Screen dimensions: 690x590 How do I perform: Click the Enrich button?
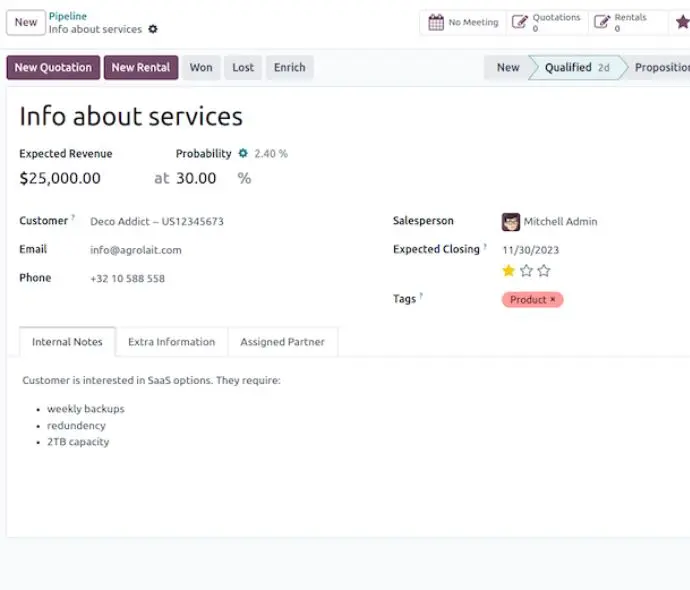pyautogui.click(x=290, y=67)
